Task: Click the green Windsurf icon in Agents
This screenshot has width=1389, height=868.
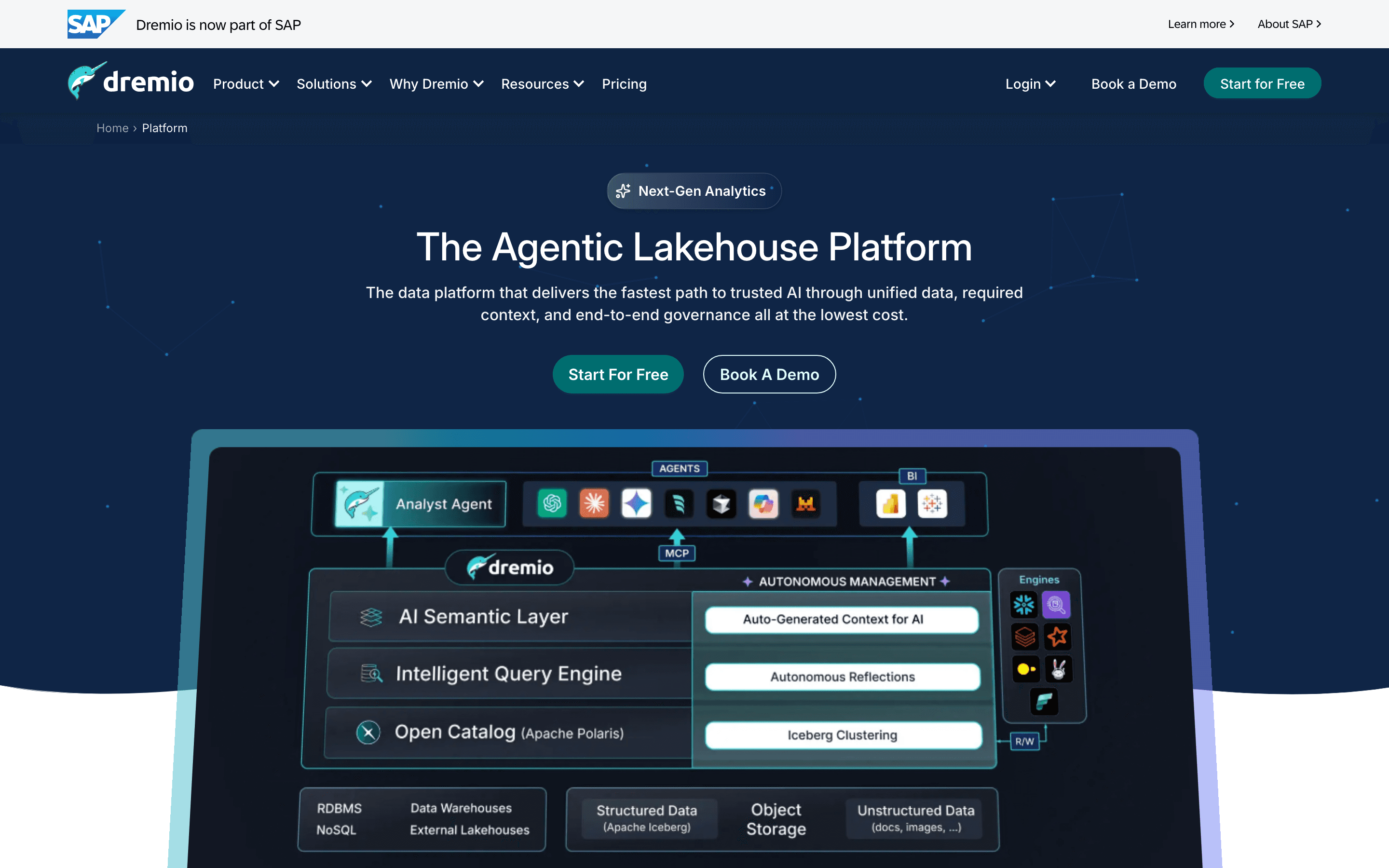Action: [679, 503]
